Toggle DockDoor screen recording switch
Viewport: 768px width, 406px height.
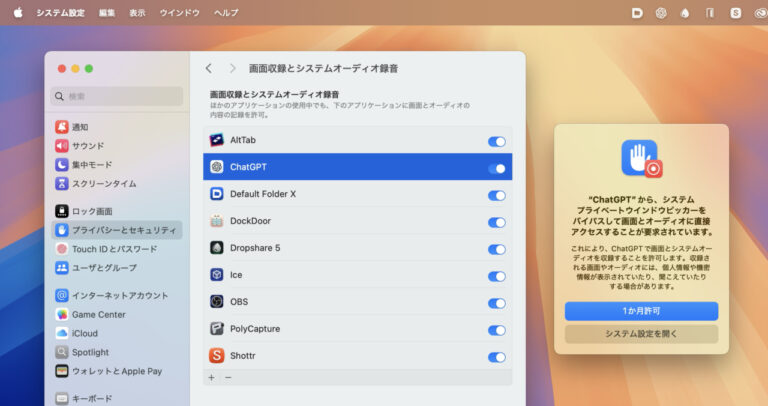point(496,222)
